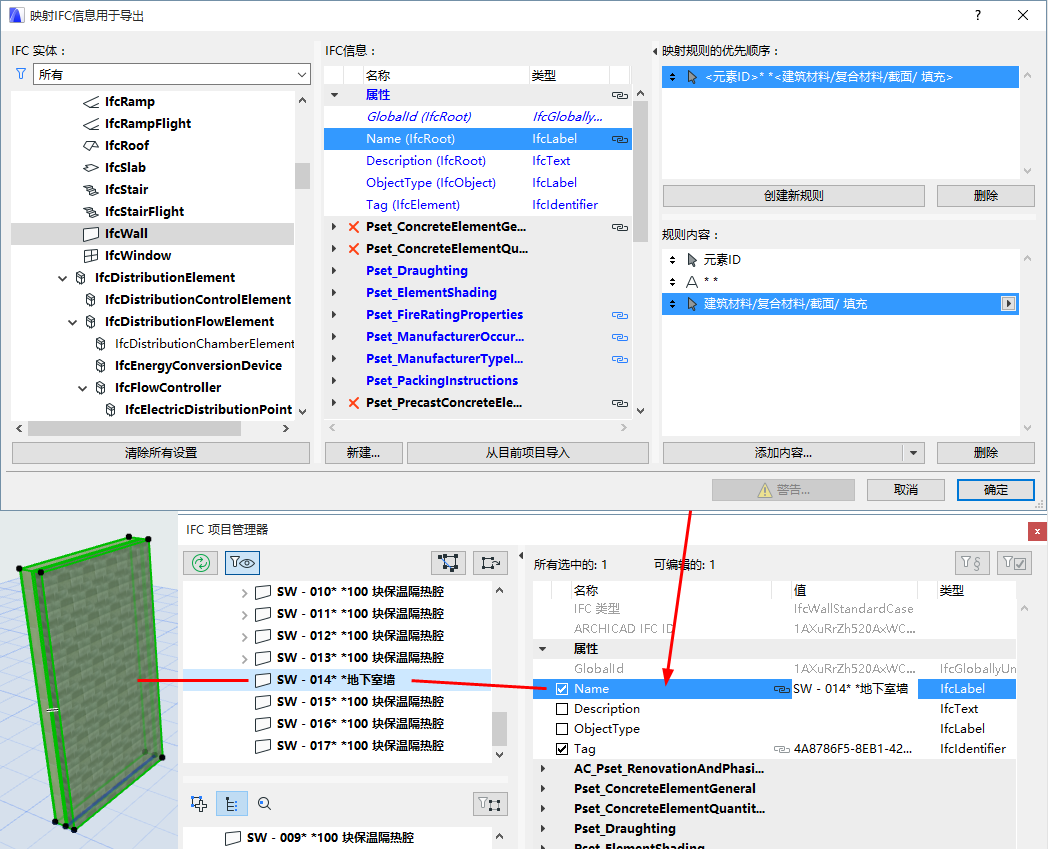Click 删除 beside 添加内容
Image resolution: width=1049 pixels, height=849 pixels.
coord(985,453)
